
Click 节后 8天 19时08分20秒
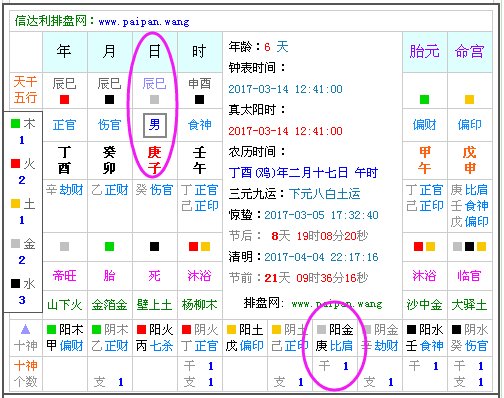coord(298,236)
